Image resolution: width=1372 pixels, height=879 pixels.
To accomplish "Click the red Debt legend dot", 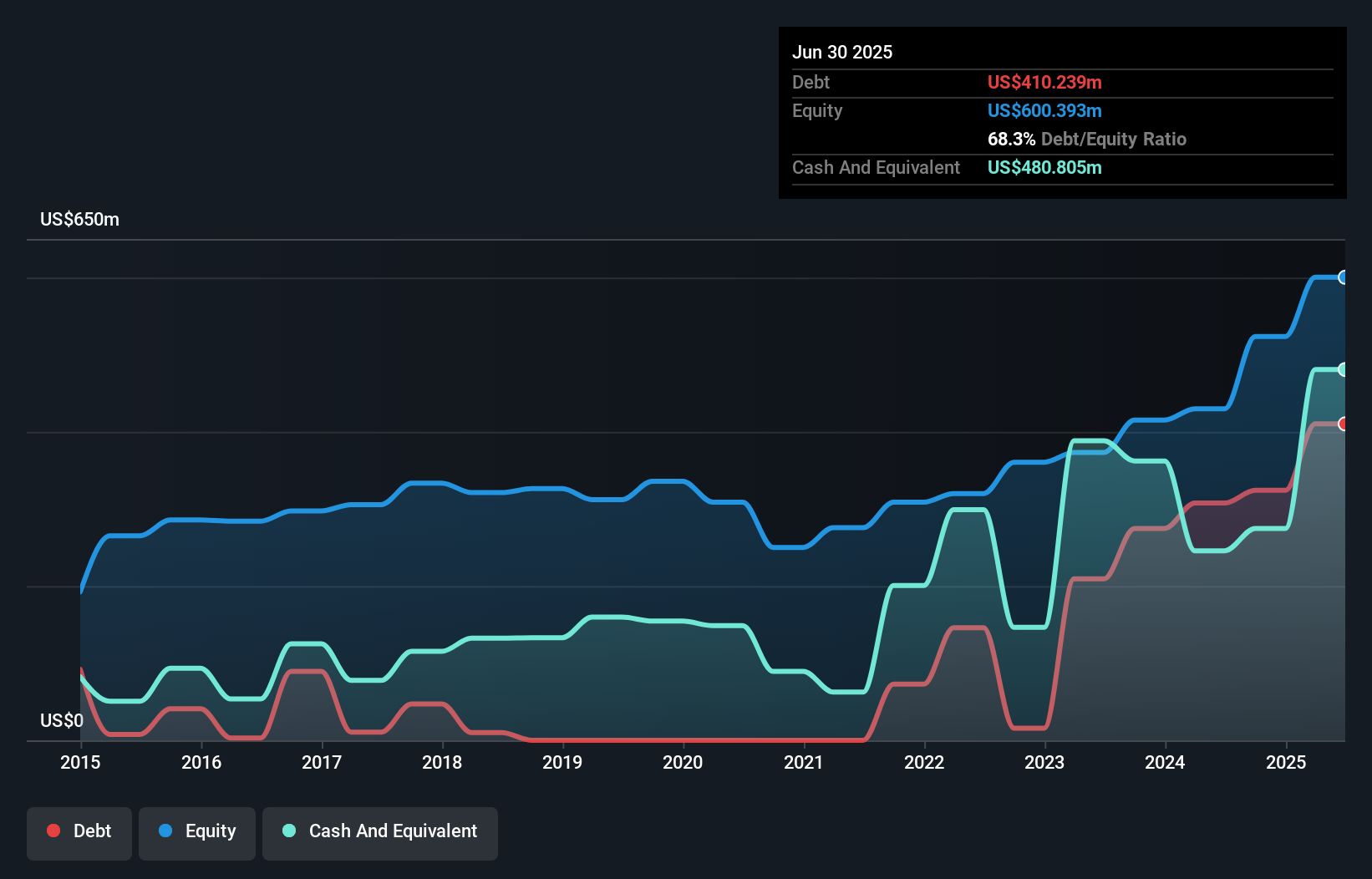I will tap(52, 831).
